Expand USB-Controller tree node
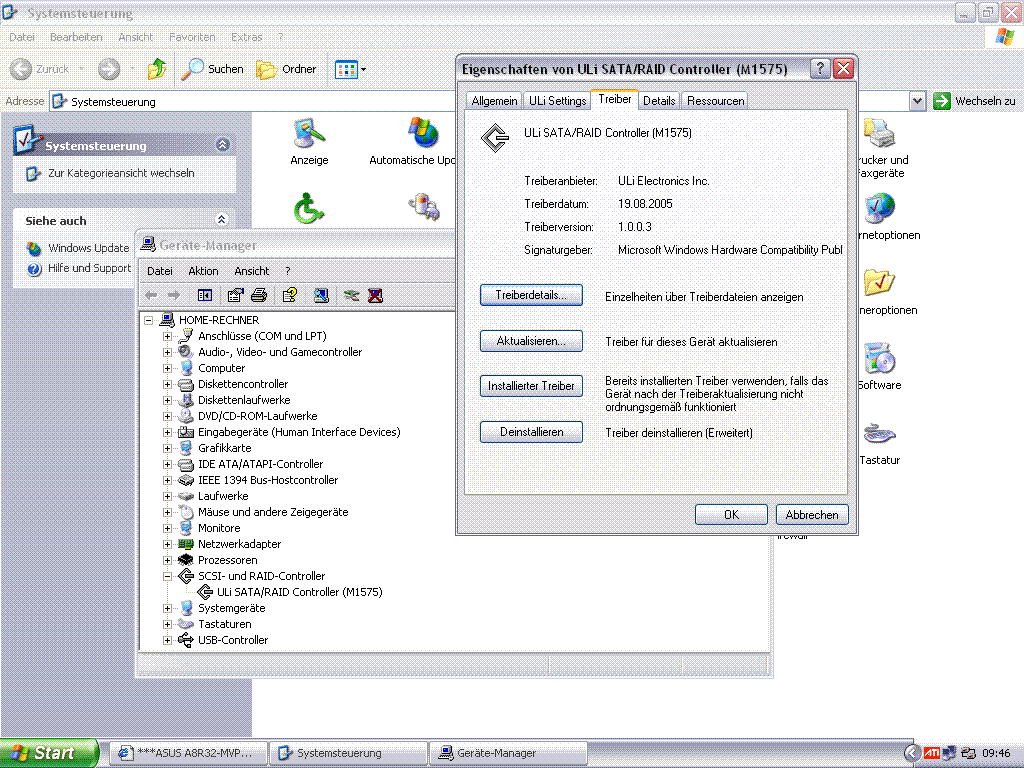The width and height of the screenshot is (1024, 768). (167, 641)
